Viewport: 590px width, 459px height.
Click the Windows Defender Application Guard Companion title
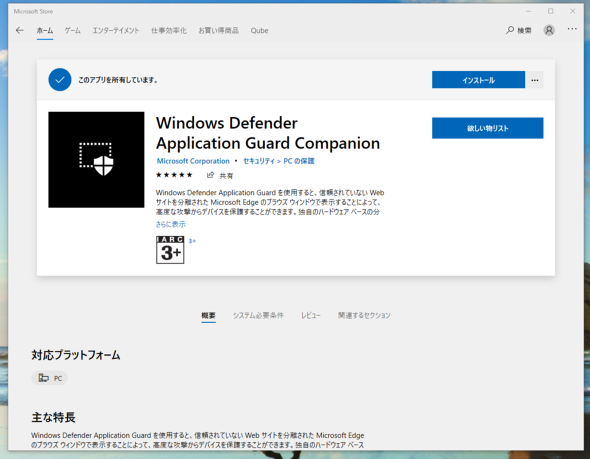[x=268, y=133]
